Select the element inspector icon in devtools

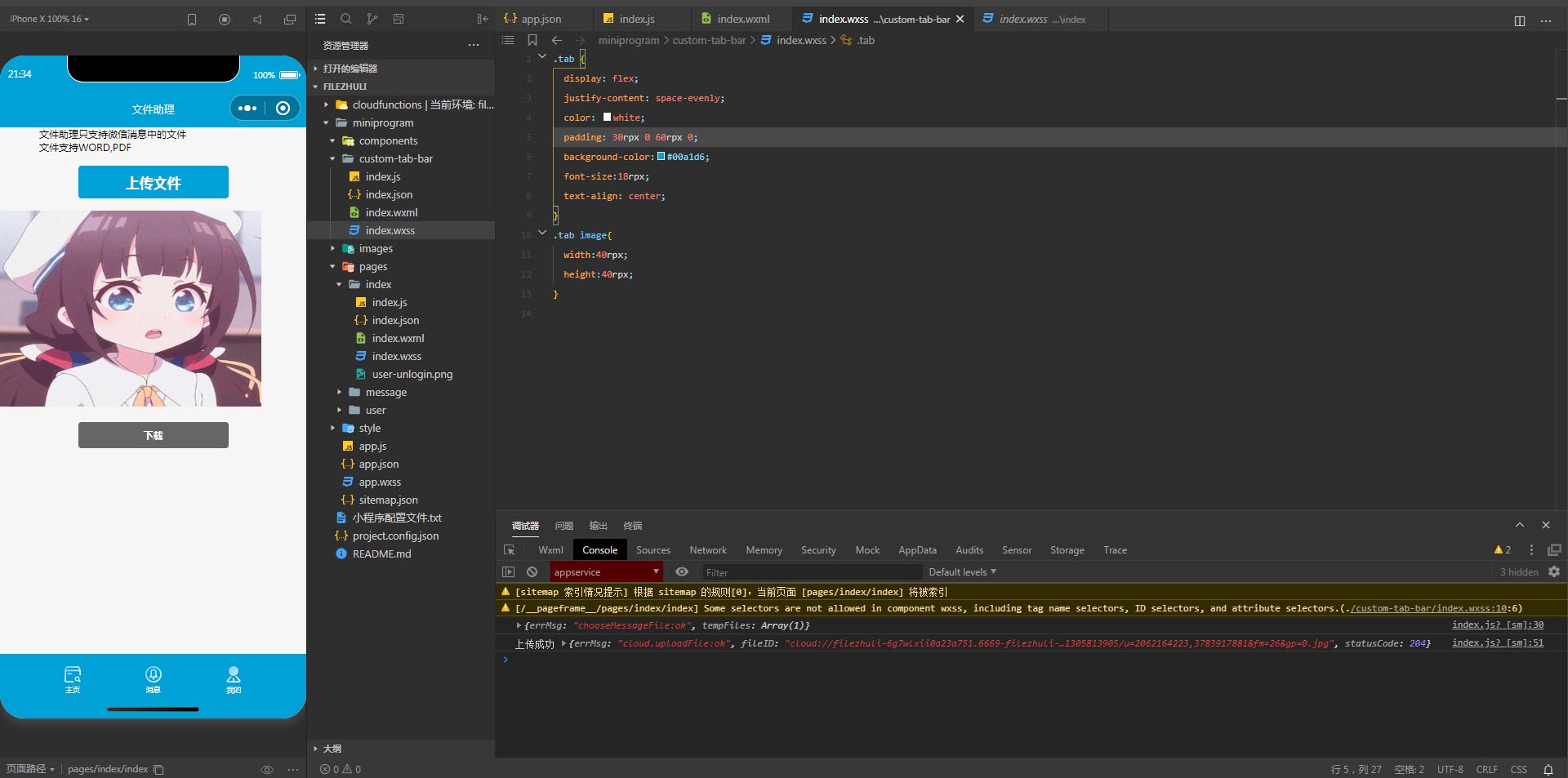click(x=510, y=550)
